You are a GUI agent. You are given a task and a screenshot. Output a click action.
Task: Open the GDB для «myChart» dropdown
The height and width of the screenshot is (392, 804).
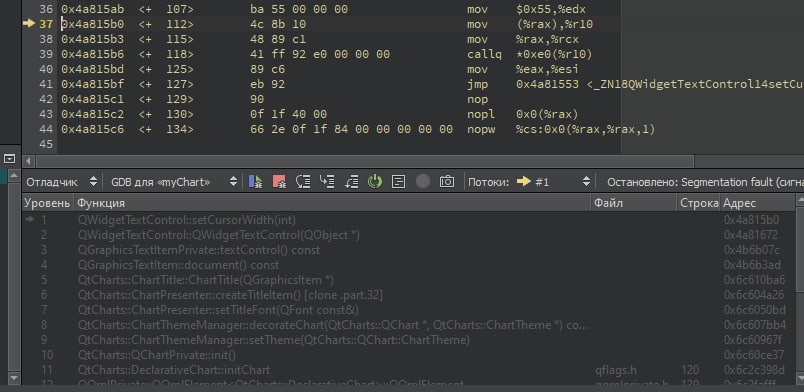point(174,182)
